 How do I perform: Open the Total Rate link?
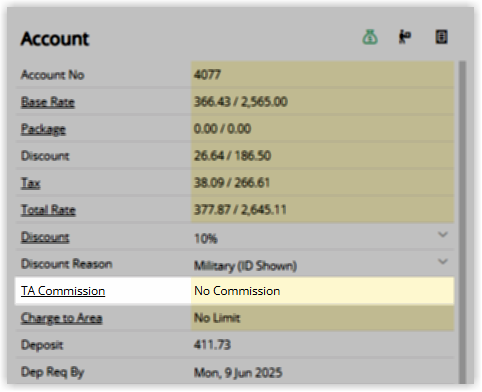[48, 210]
